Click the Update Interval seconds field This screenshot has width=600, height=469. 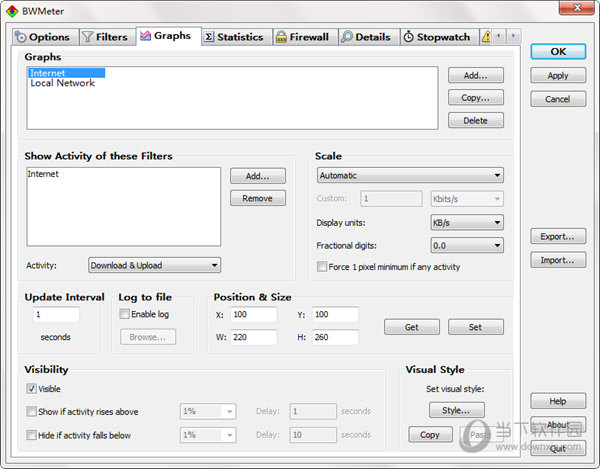56,314
